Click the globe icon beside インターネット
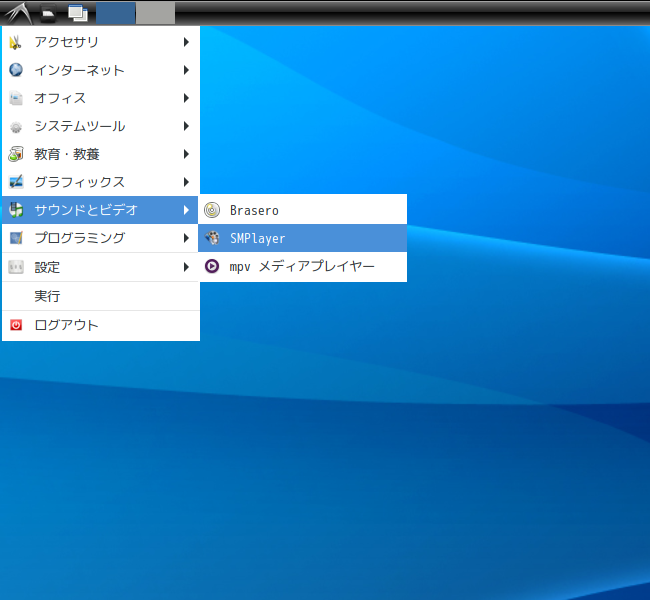This screenshot has width=650, height=600. pyautogui.click(x=16, y=70)
